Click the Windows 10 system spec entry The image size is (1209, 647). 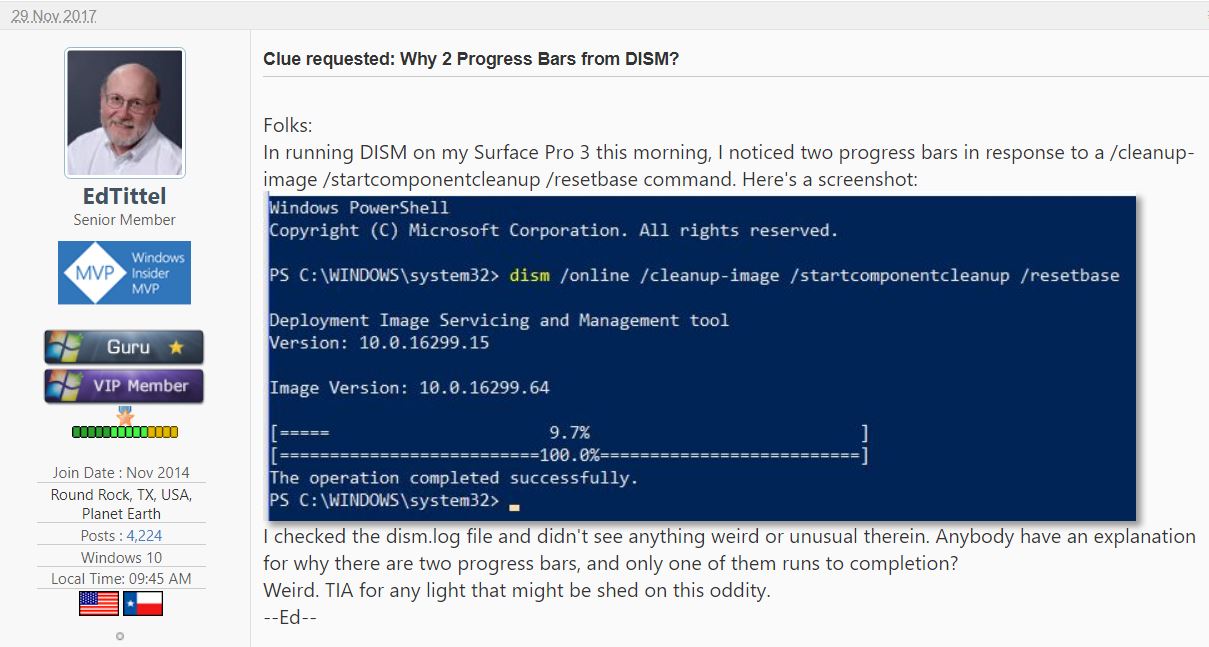[123, 557]
